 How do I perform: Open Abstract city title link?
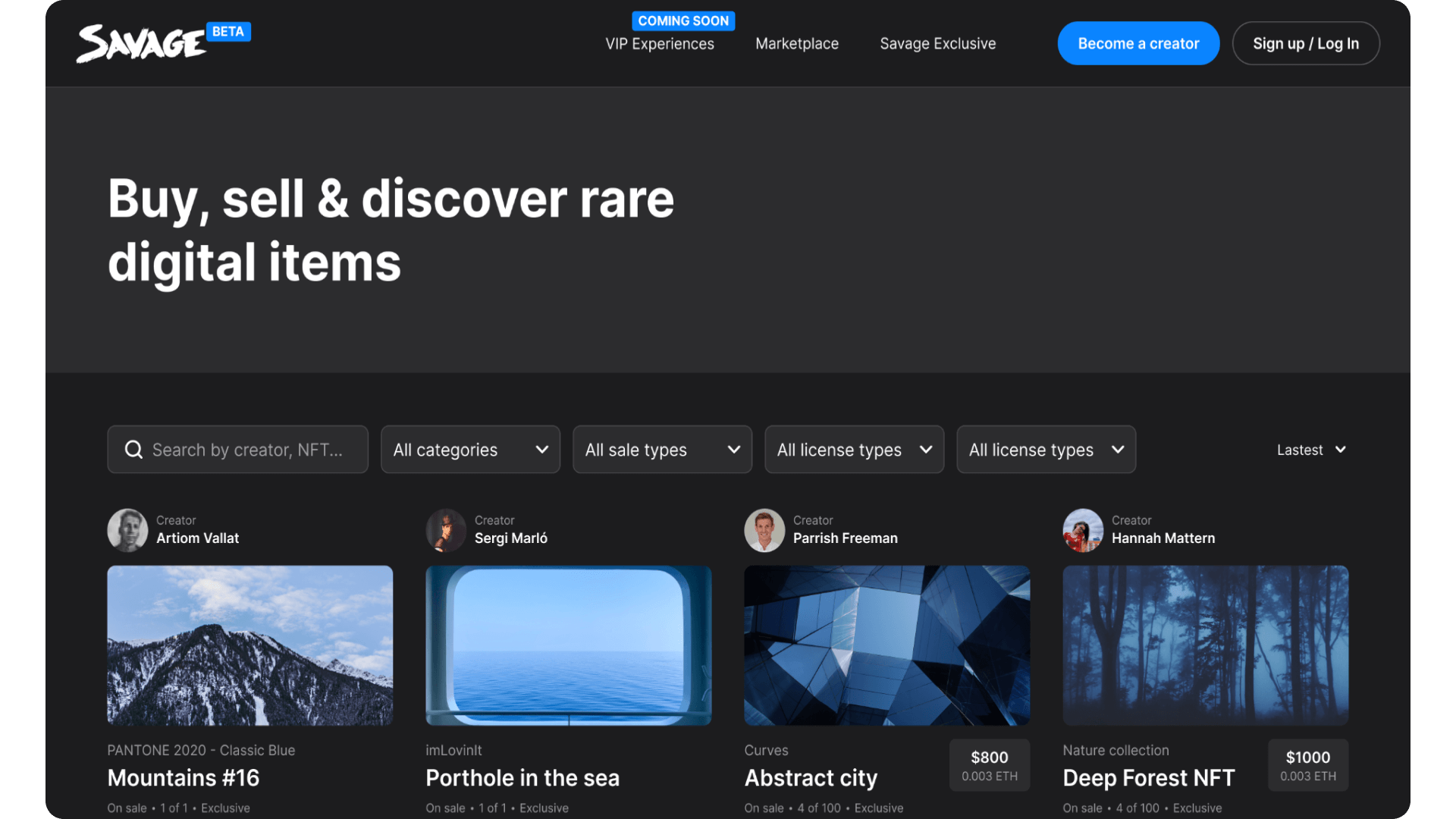(811, 778)
